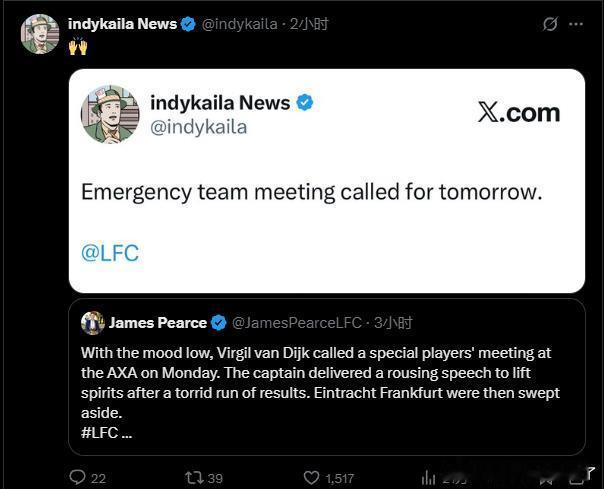
Task: Click the repost arrows icon
Action: point(194,478)
